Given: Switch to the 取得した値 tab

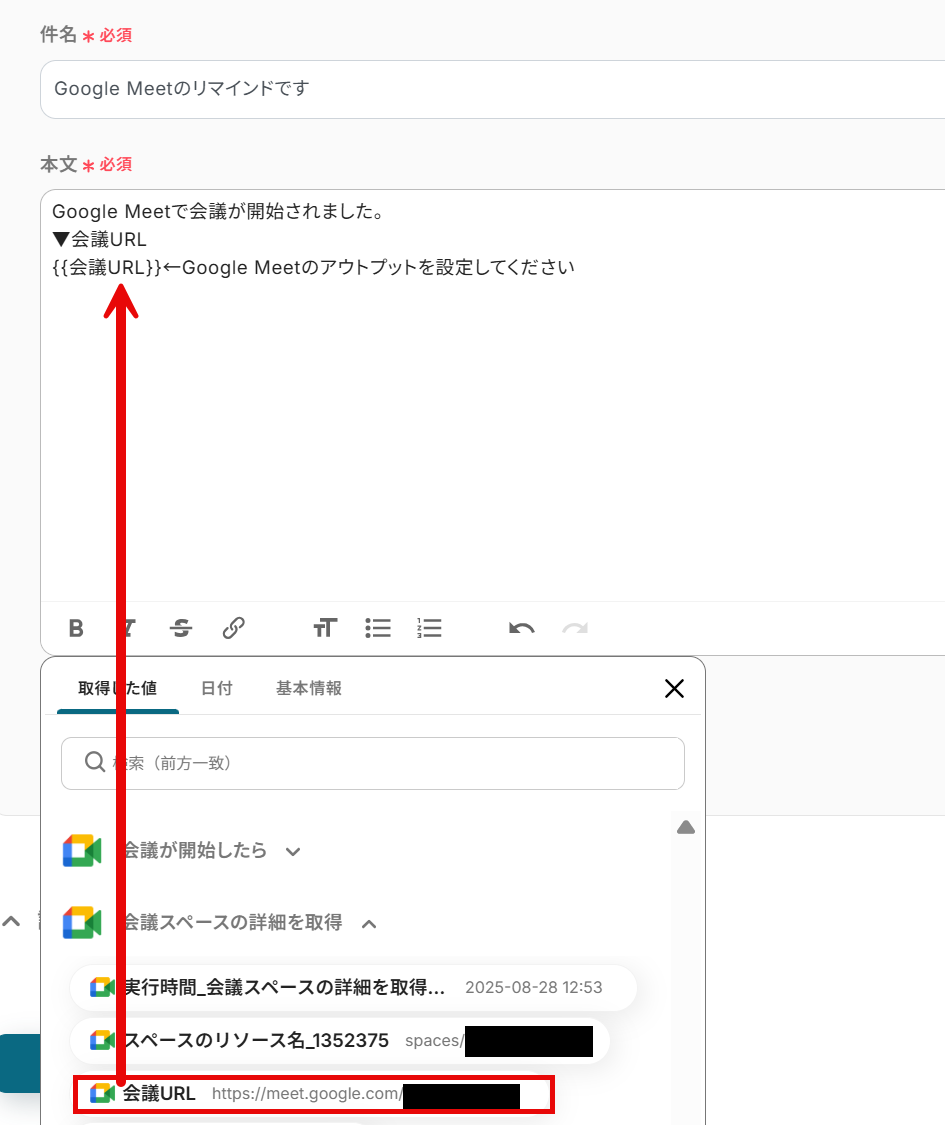Looking at the screenshot, I should (118, 689).
